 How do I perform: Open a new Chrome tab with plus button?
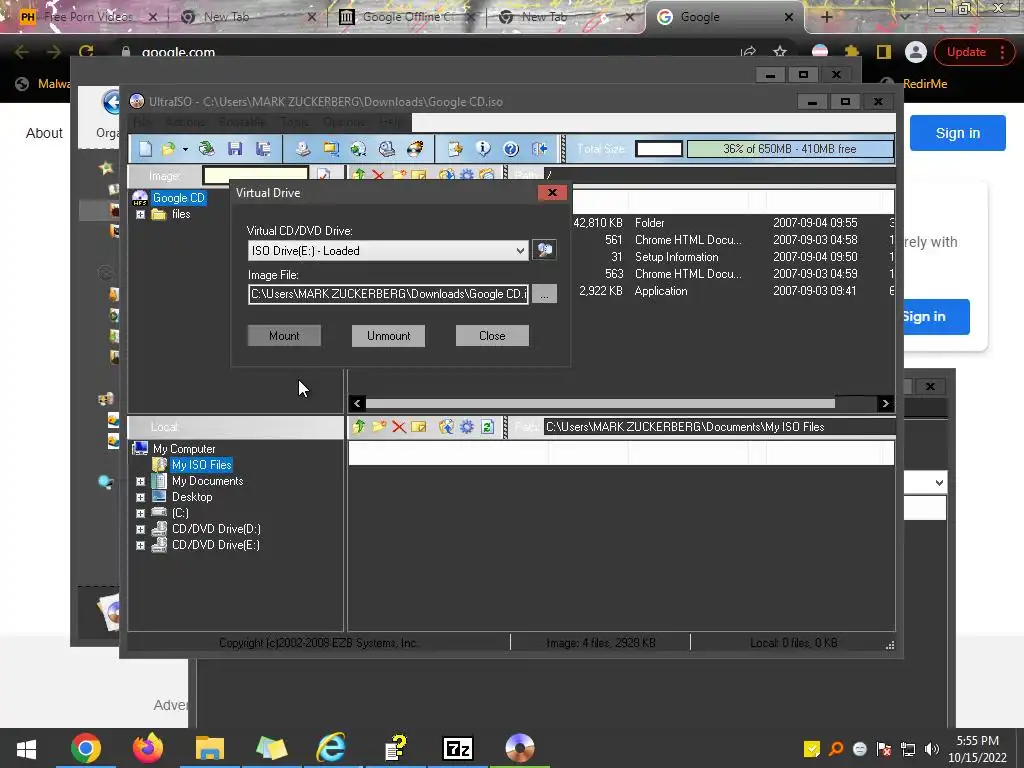coord(826,17)
